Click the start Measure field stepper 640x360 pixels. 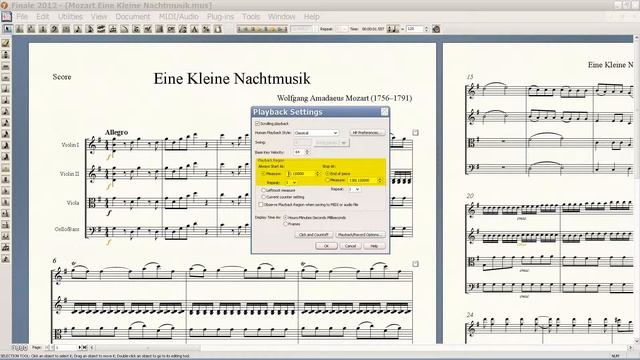318,173
